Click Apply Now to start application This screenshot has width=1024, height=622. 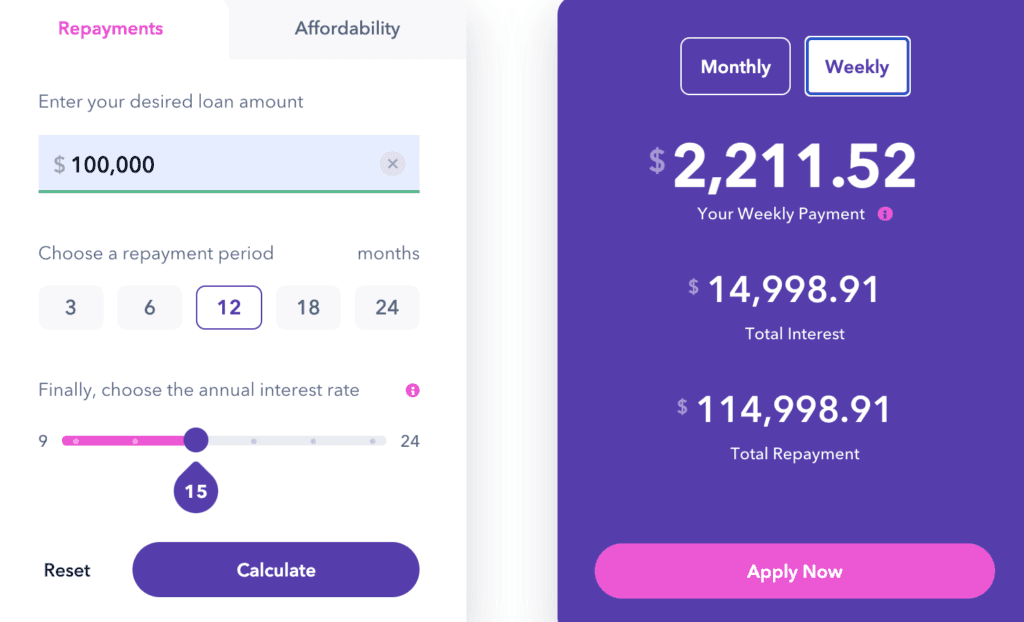794,571
